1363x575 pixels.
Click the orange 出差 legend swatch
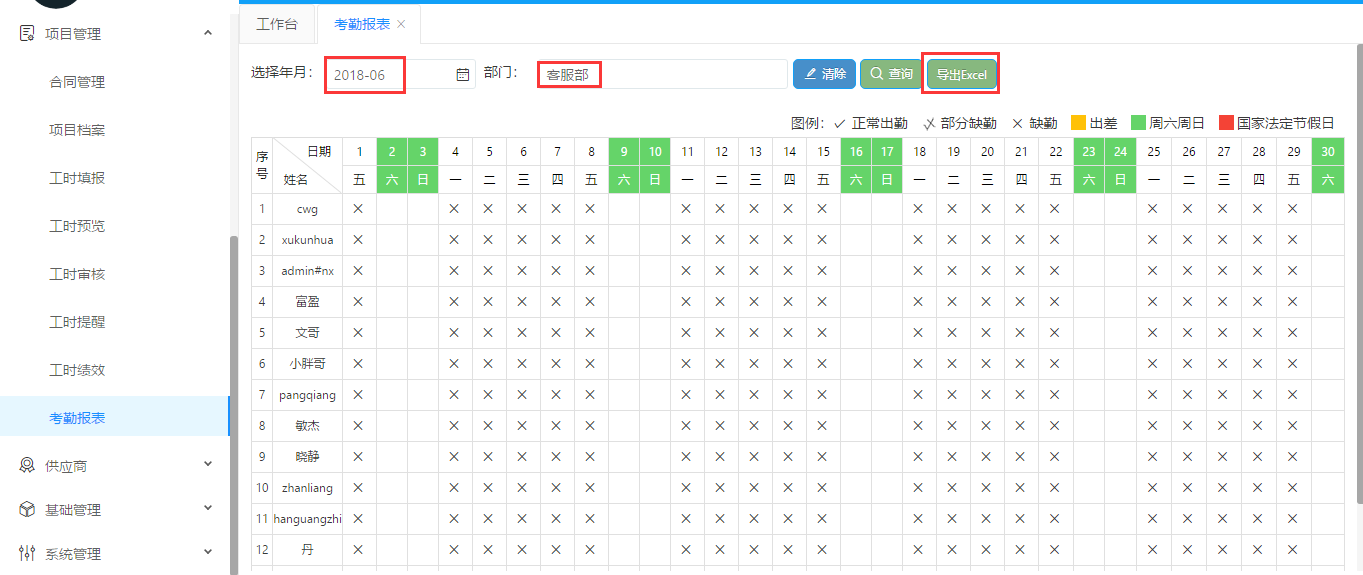1078,123
